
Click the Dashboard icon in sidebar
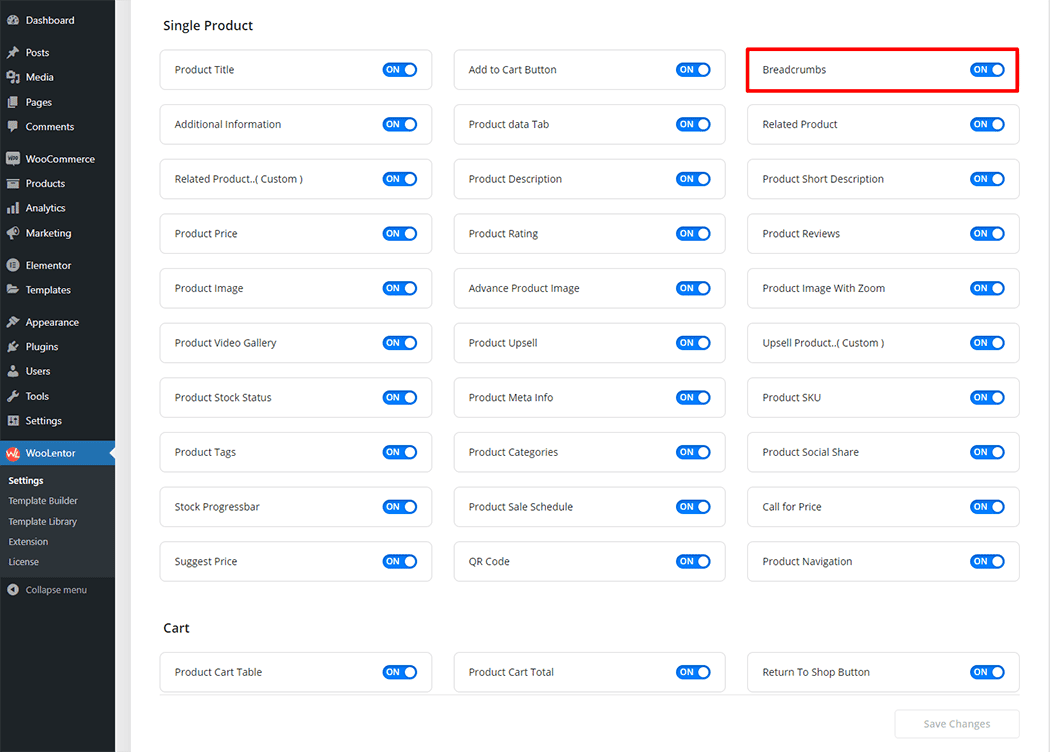point(13,20)
